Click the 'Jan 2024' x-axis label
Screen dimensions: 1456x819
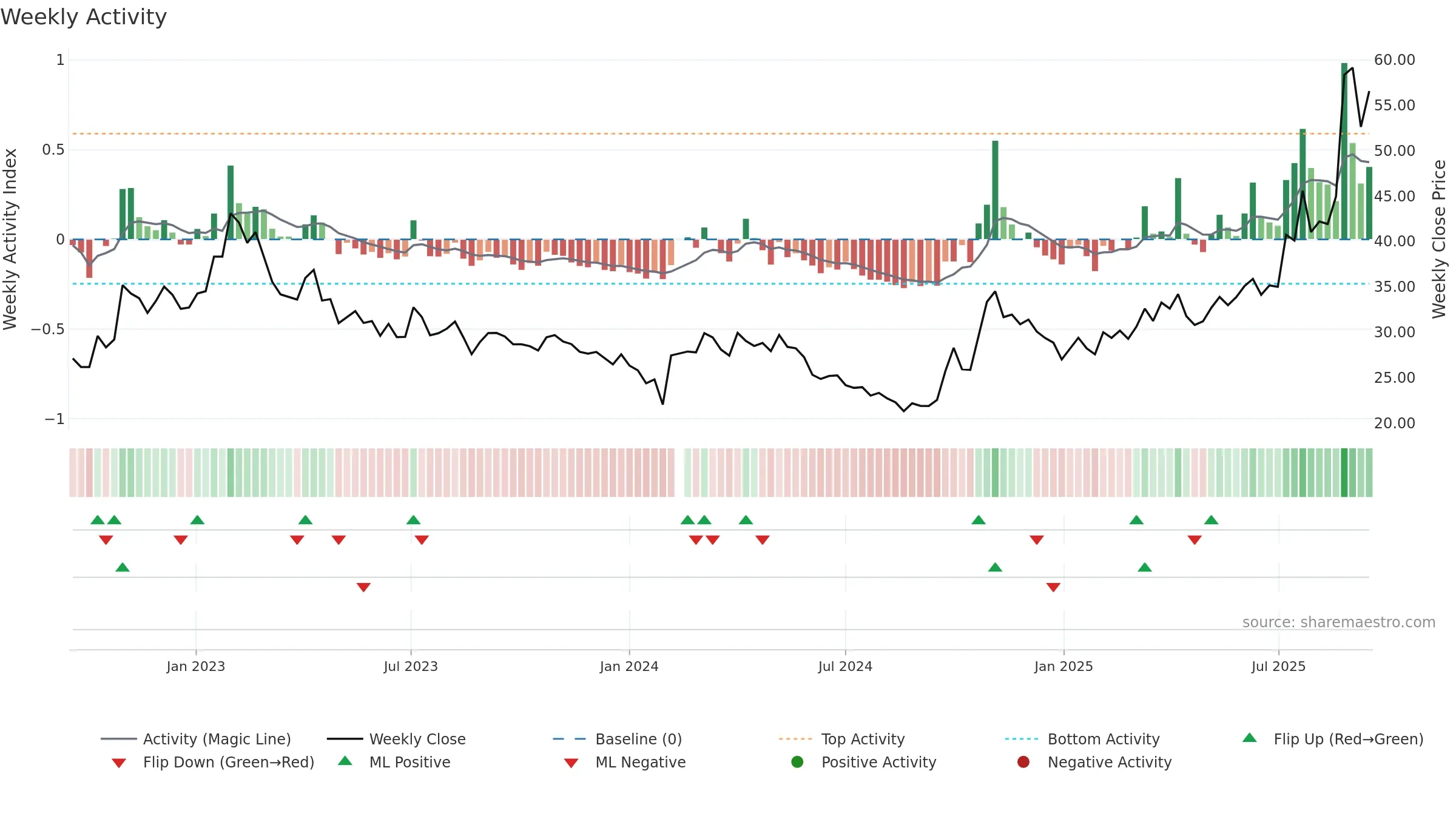tap(629, 666)
